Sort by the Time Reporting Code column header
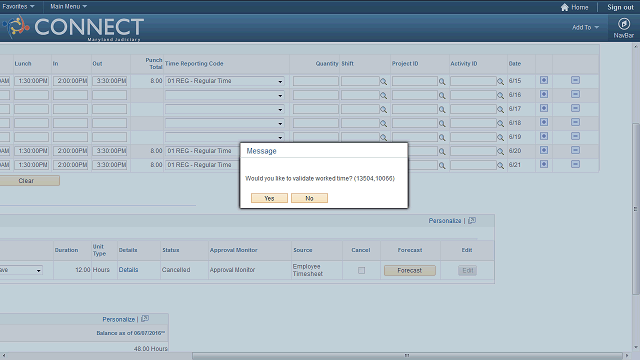 (x=194, y=64)
